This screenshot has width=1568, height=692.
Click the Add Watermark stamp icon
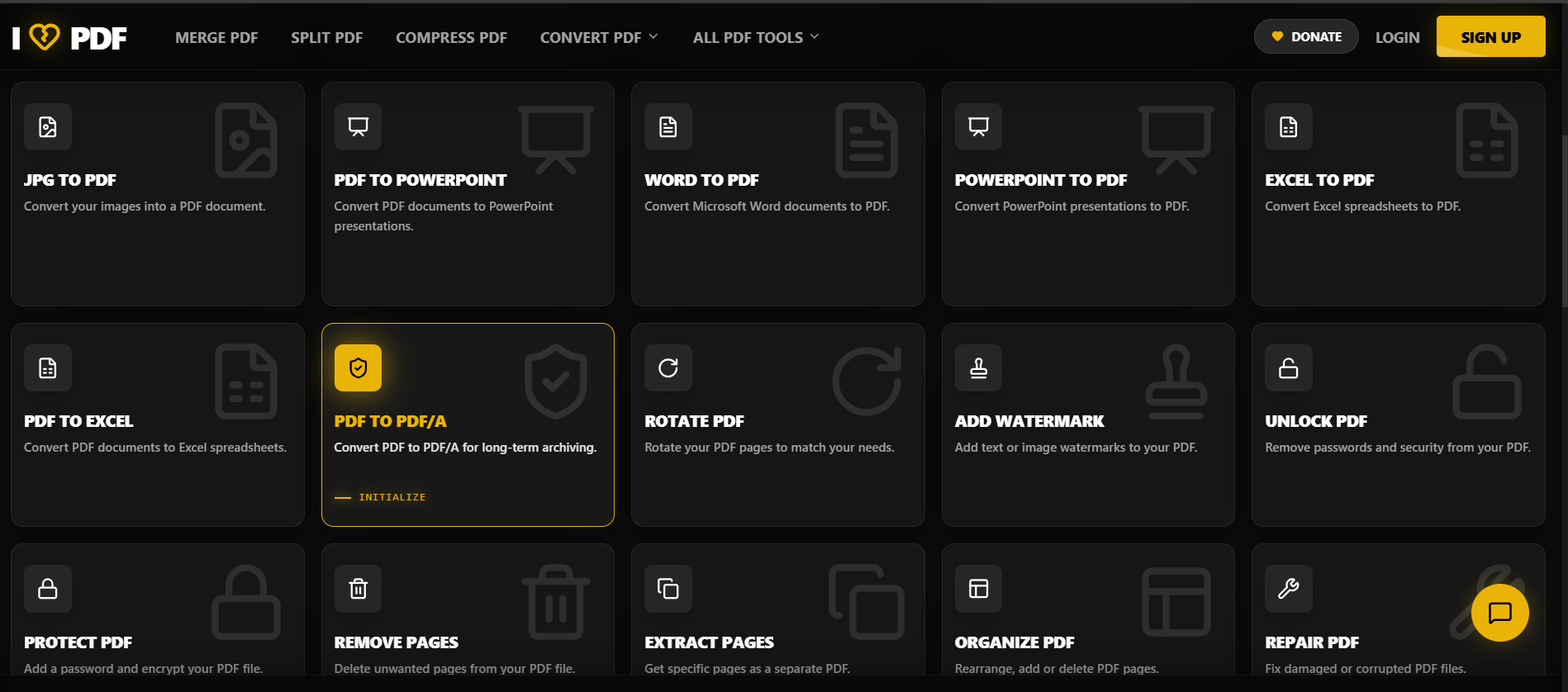point(978,367)
